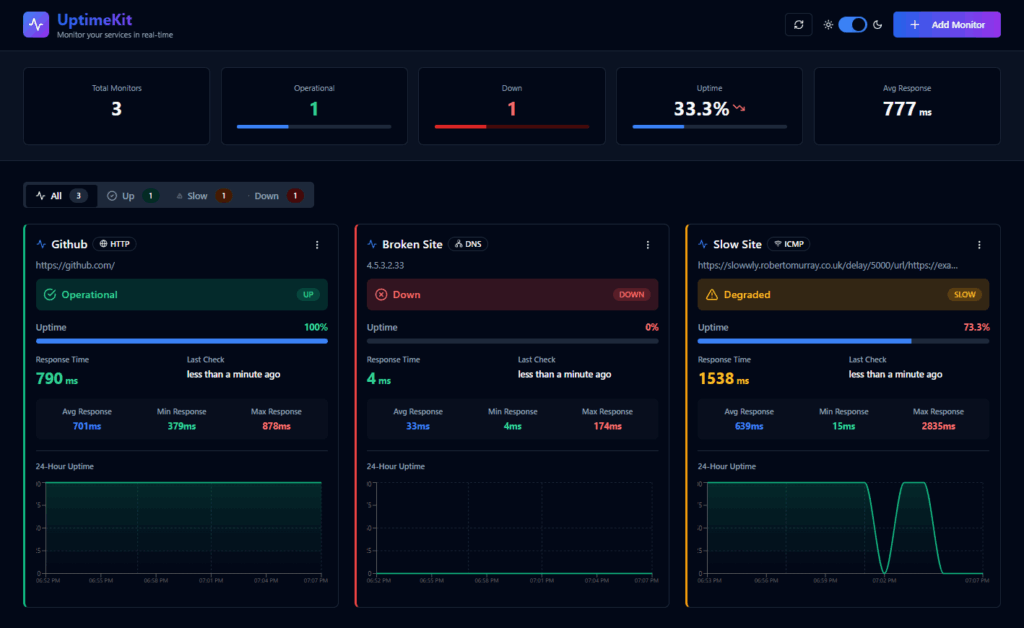Open the Broken Site three-dot menu
The width and height of the screenshot is (1024, 628).
coord(648,244)
